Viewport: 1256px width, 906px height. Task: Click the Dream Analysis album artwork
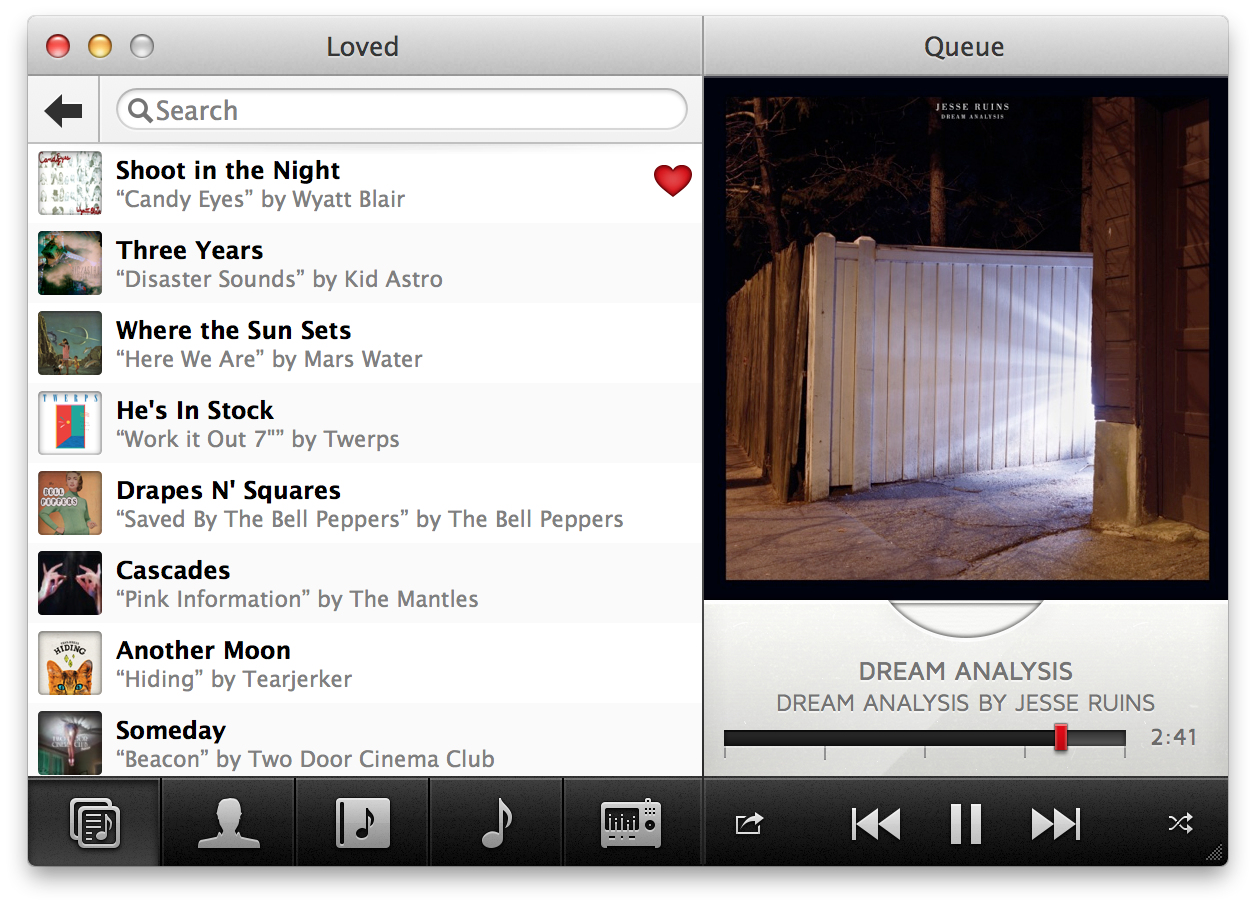(x=967, y=338)
